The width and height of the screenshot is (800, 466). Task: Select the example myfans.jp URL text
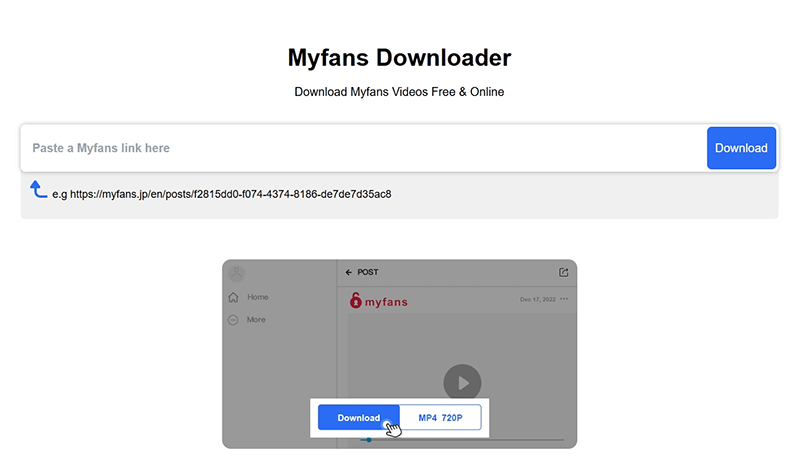[x=231, y=194]
